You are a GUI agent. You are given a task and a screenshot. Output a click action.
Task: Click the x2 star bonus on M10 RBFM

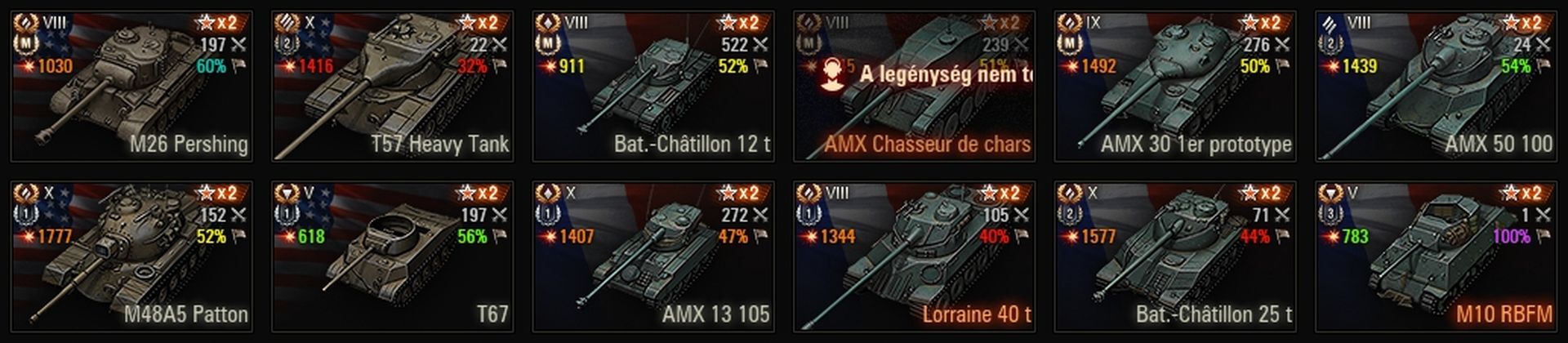tap(1522, 194)
